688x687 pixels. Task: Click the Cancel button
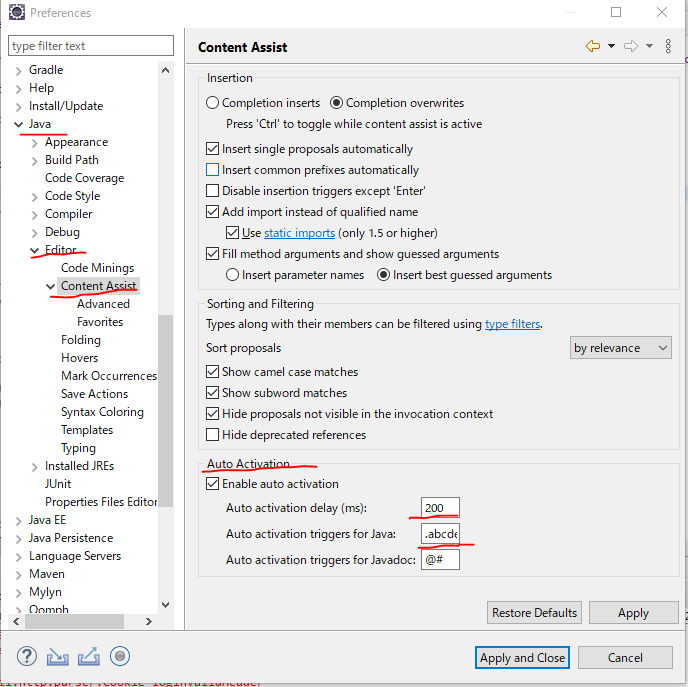625,658
